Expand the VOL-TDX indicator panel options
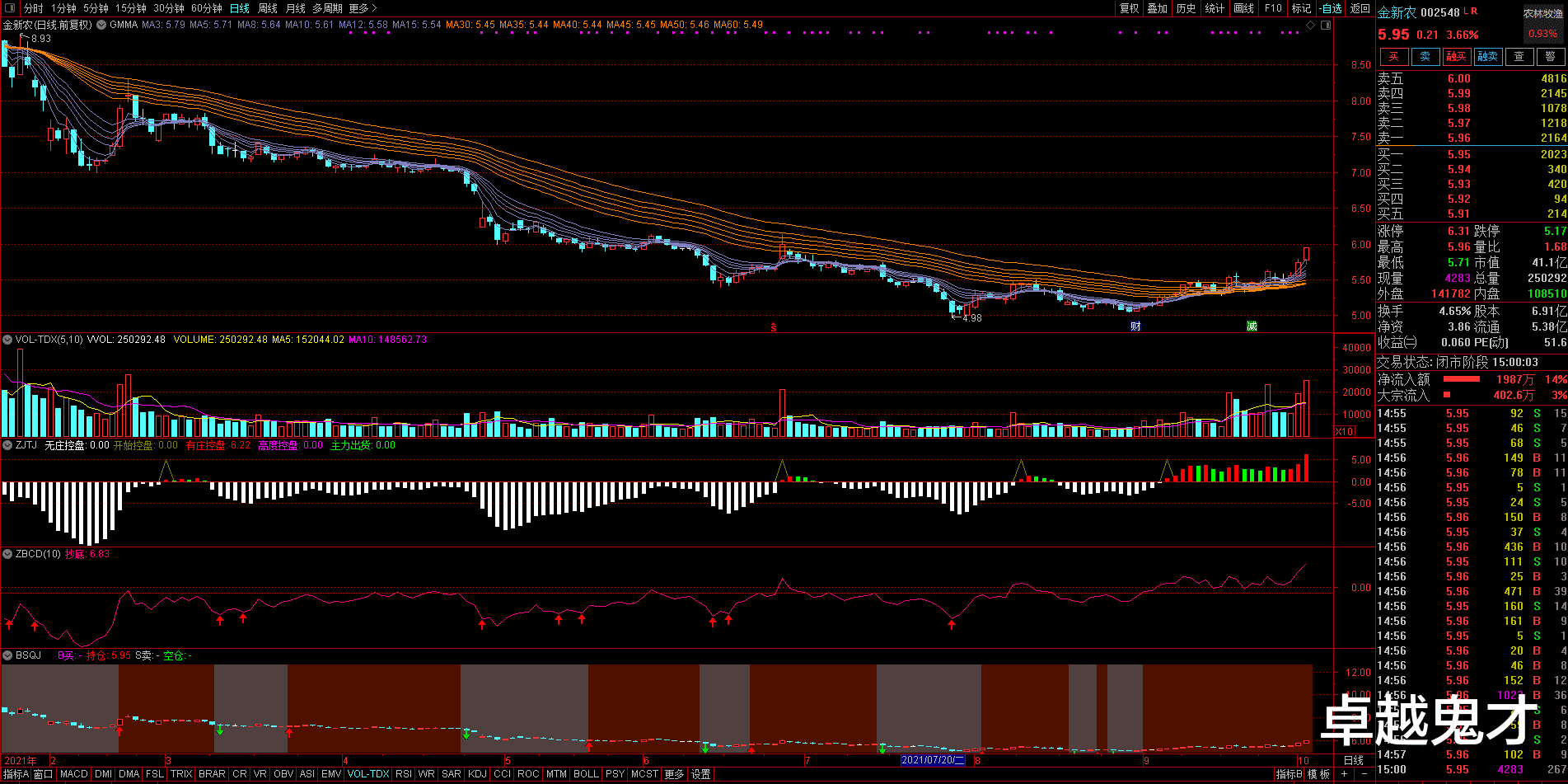1568x784 pixels. 7,340
